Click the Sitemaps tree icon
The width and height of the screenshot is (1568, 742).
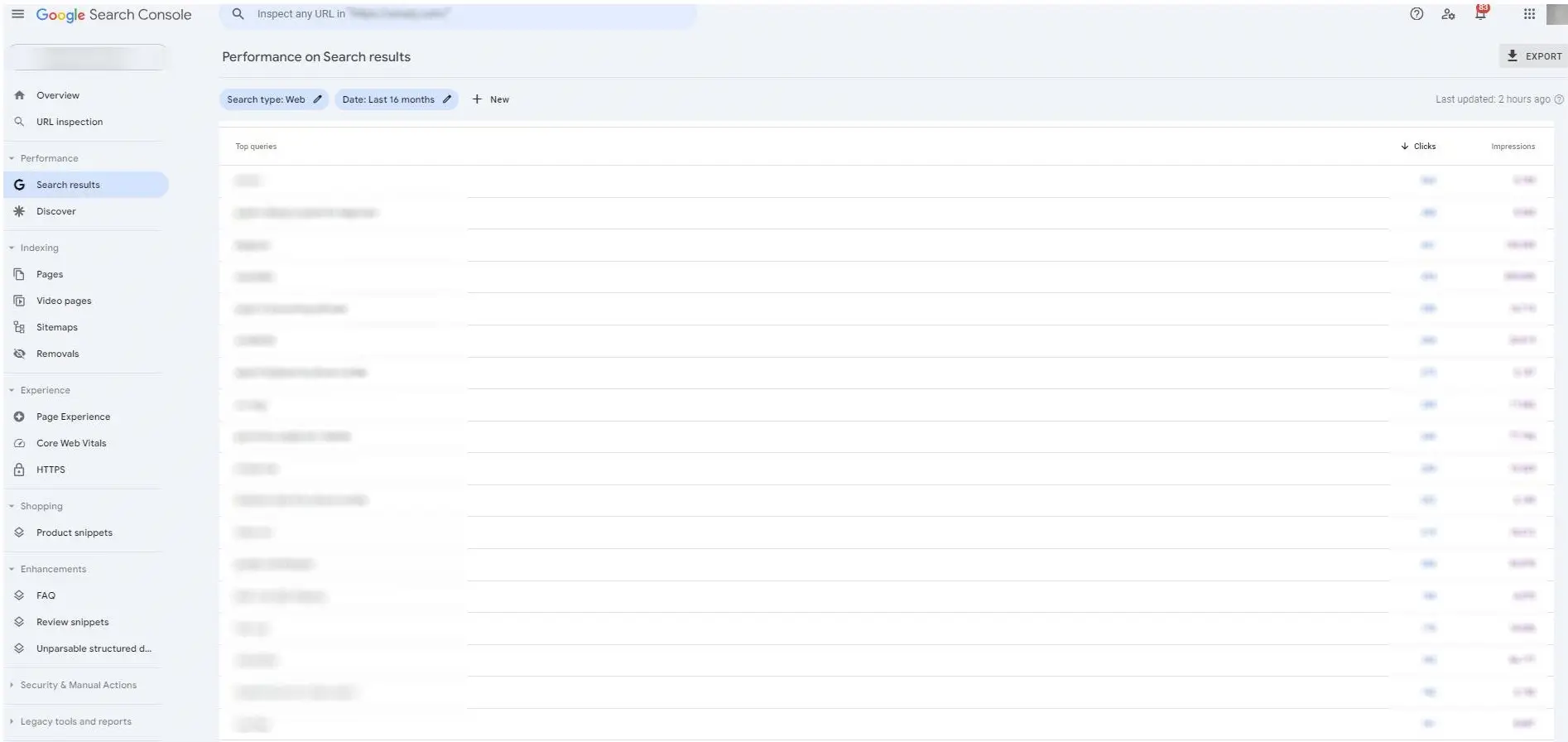(x=19, y=327)
